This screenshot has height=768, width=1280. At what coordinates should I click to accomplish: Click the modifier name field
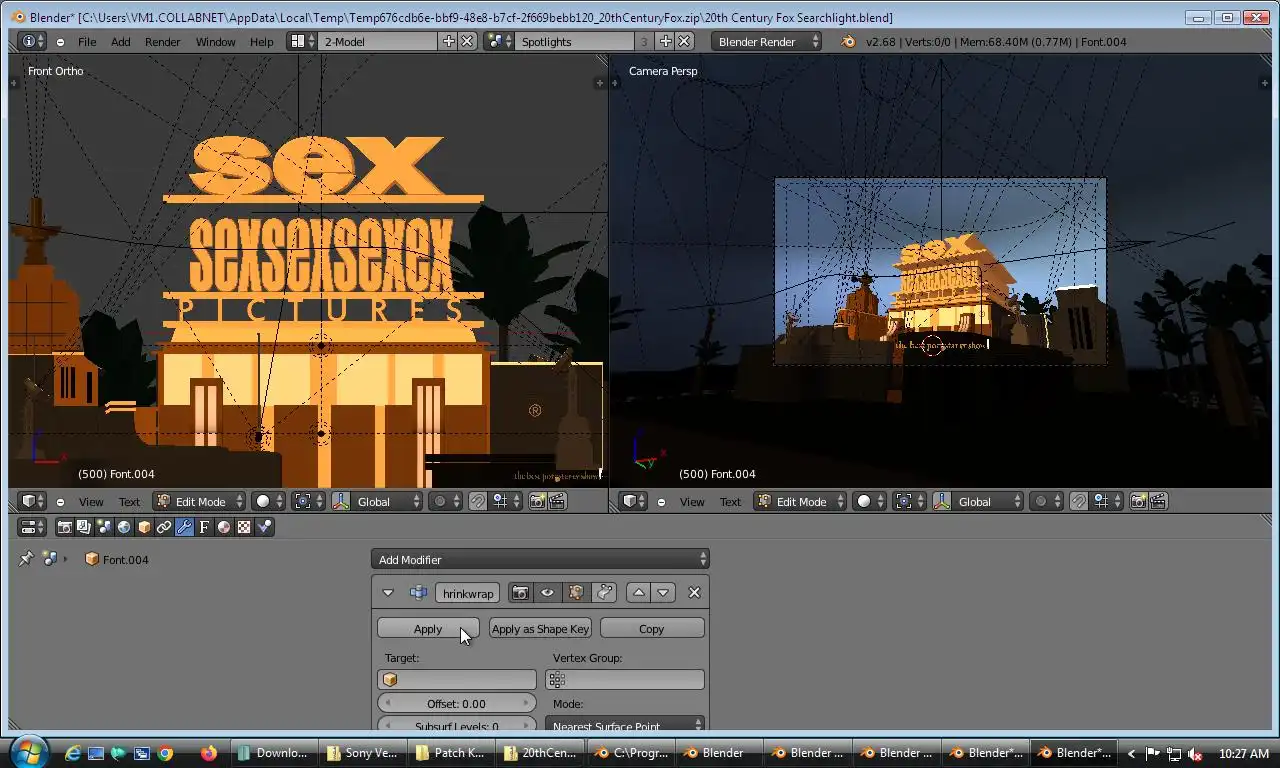[x=467, y=593]
